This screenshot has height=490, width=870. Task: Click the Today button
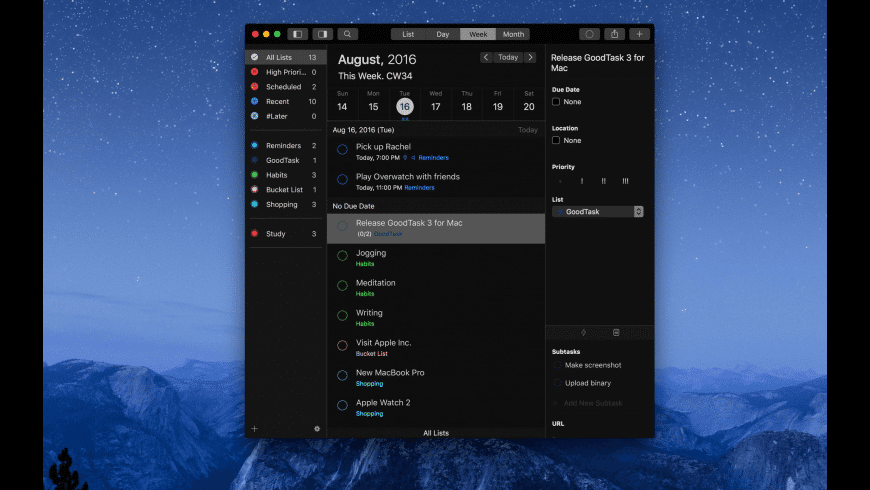click(508, 57)
